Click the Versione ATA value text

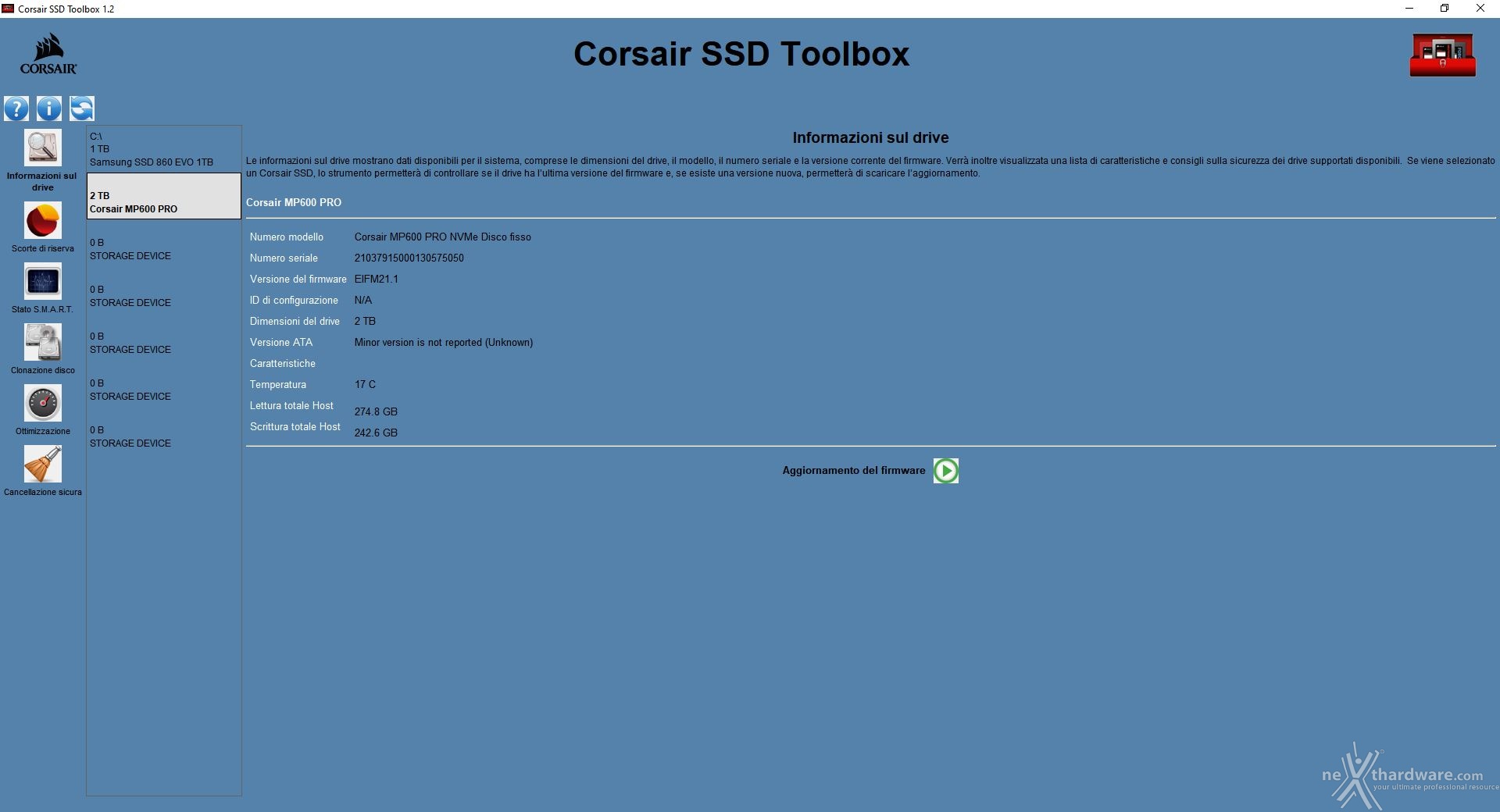[x=444, y=343]
